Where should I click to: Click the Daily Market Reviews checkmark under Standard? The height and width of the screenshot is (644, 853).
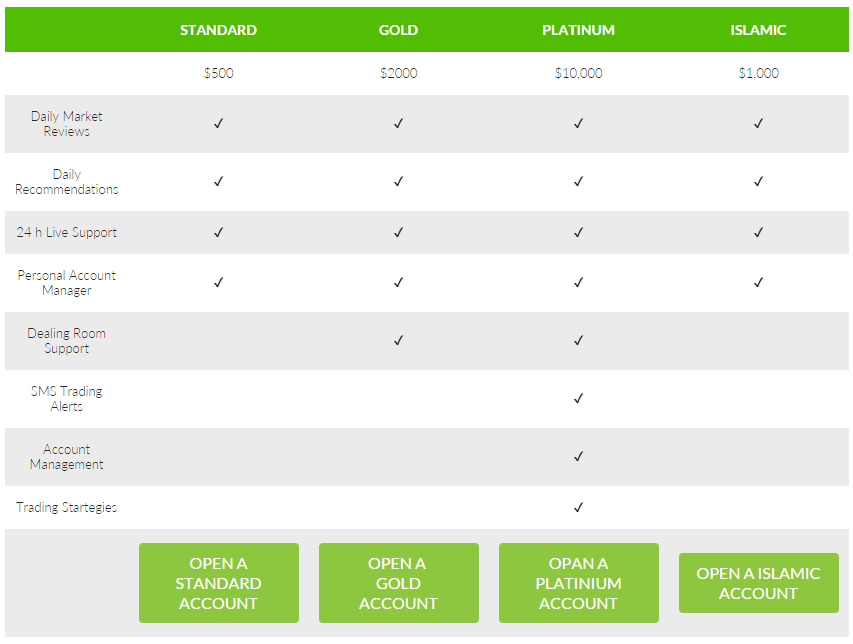pyautogui.click(x=218, y=123)
